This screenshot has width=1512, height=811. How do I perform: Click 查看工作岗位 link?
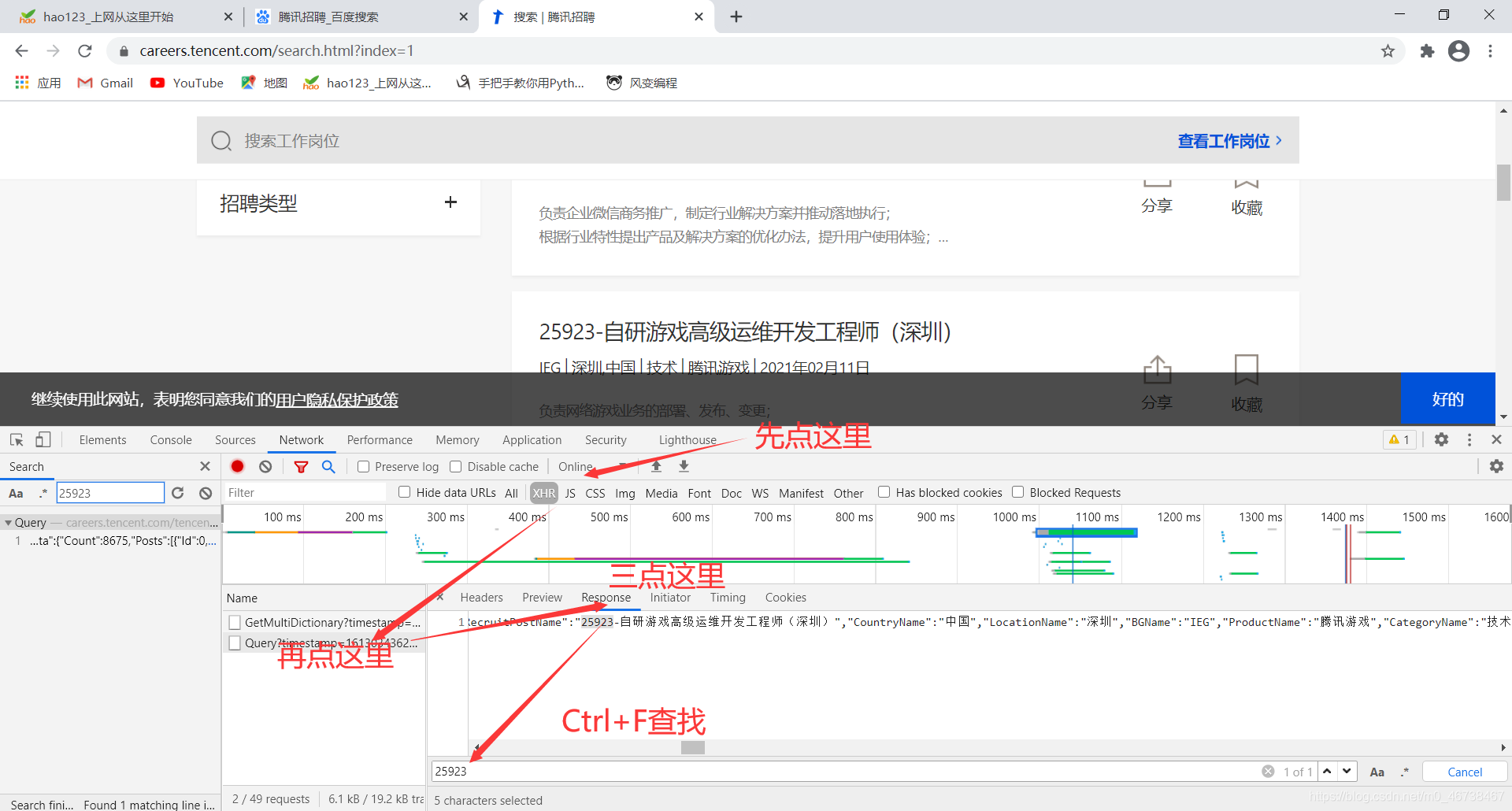[x=1229, y=141]
